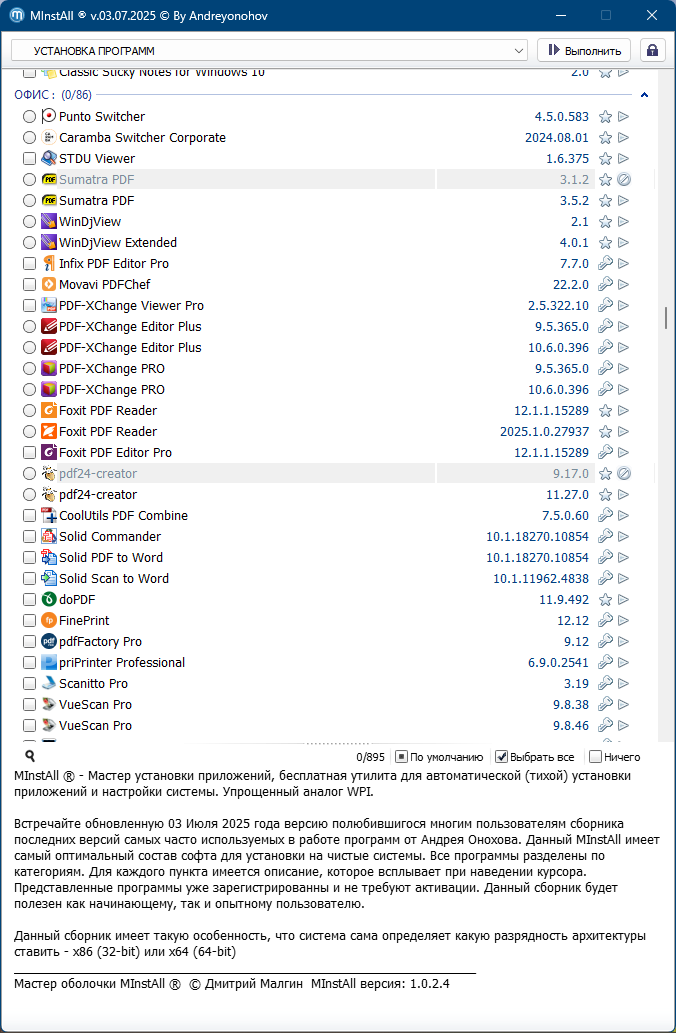
Task: Click the Solid PDF to Word entry
Action: click(111, 557)
